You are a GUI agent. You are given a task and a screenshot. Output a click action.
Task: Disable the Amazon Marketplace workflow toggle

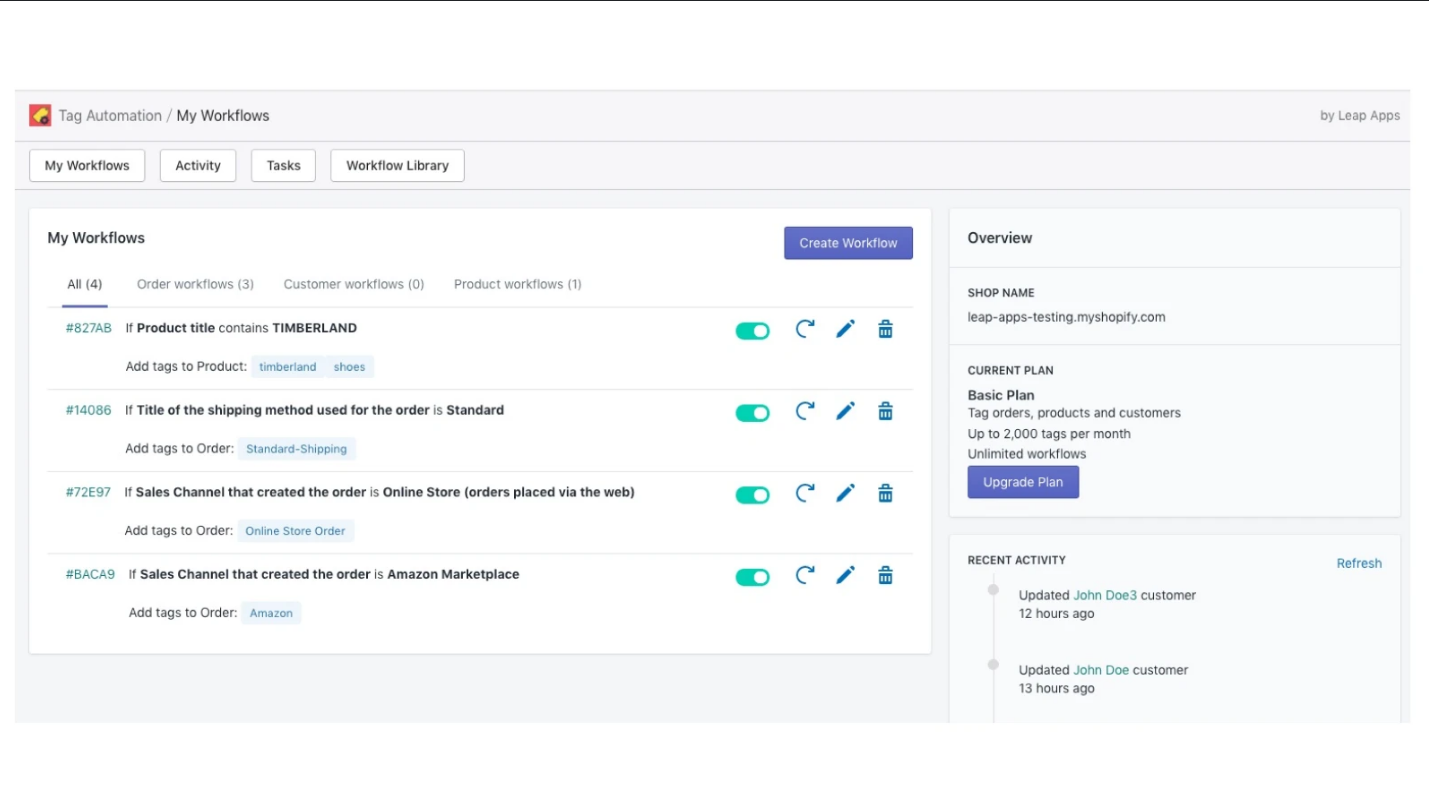tap(752, 577)
